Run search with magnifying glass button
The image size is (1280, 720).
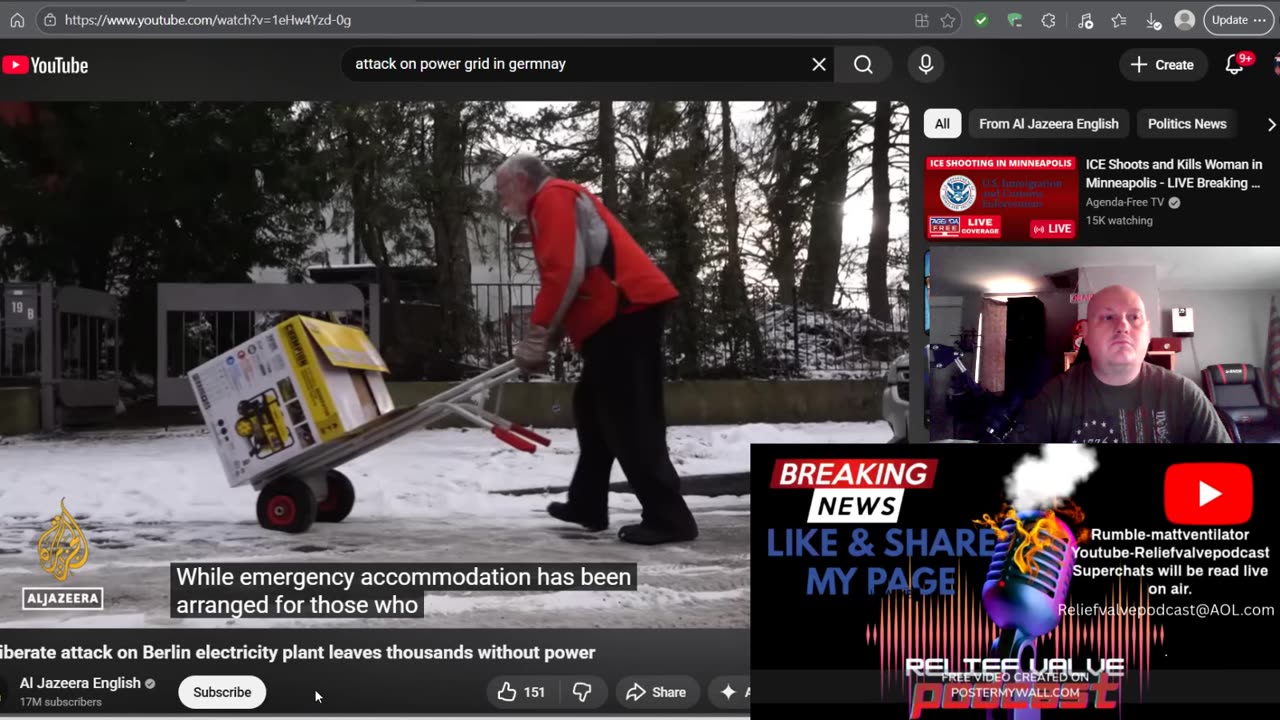863,64
